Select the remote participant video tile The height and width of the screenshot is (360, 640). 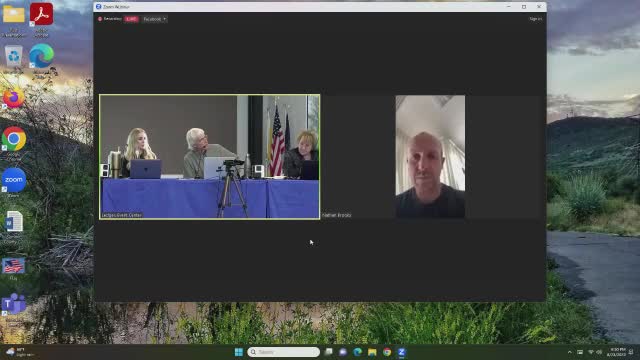click(430, 157)
